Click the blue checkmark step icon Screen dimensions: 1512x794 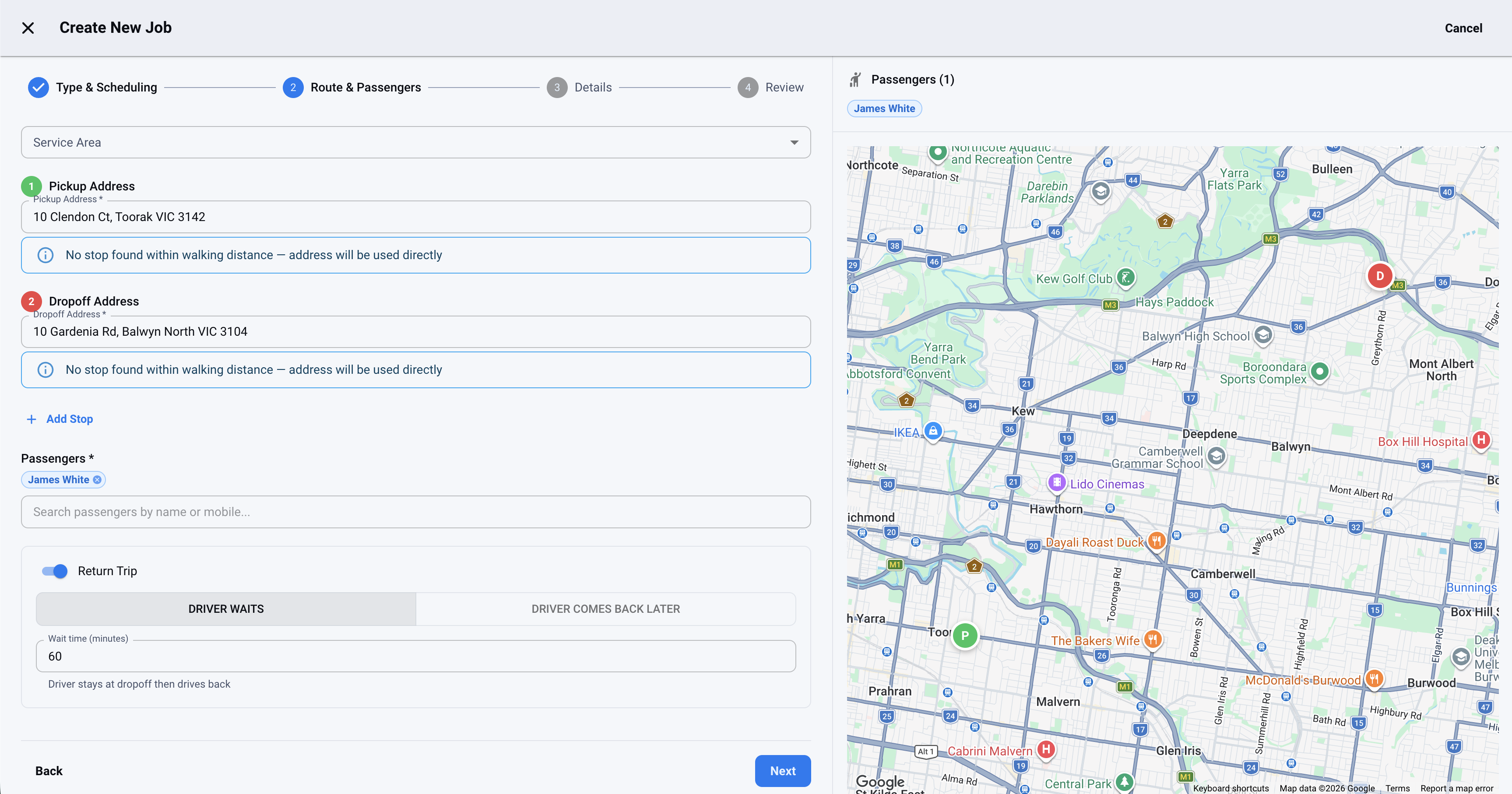click(x=38, y=88)
